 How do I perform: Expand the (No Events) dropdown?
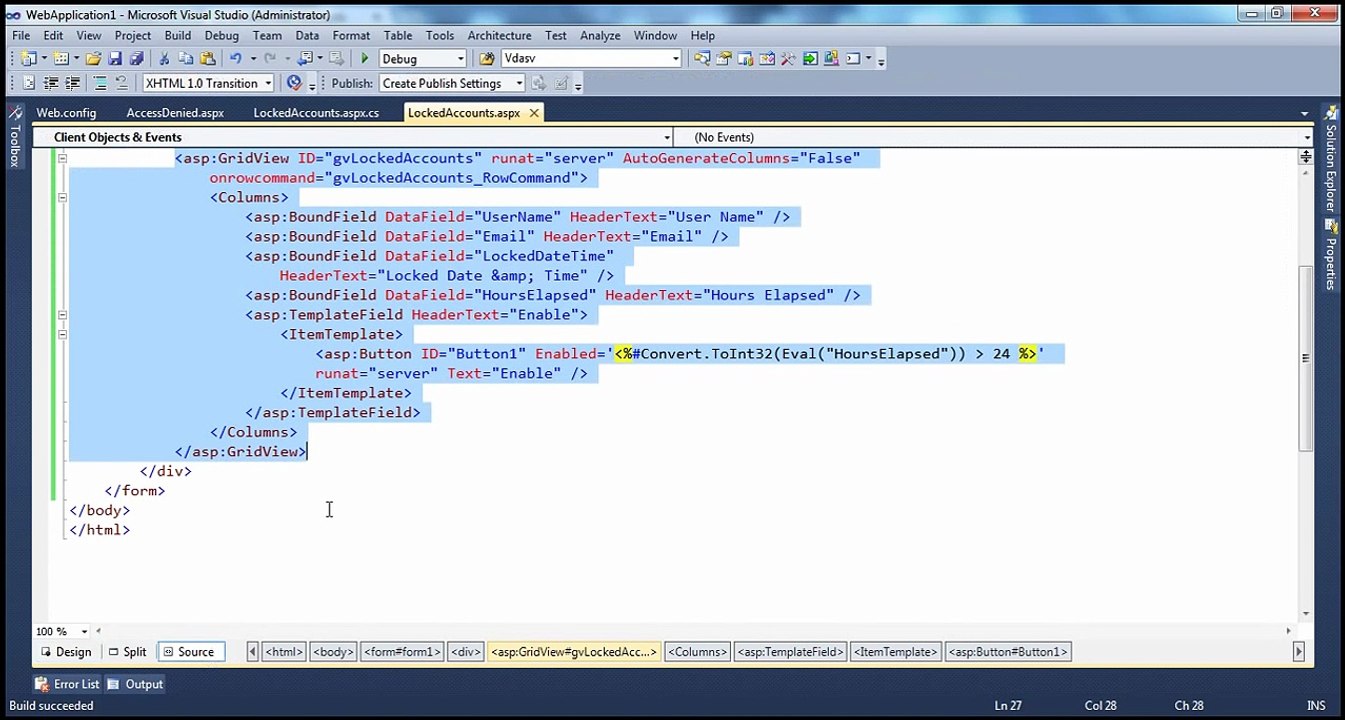point(1306,137)
